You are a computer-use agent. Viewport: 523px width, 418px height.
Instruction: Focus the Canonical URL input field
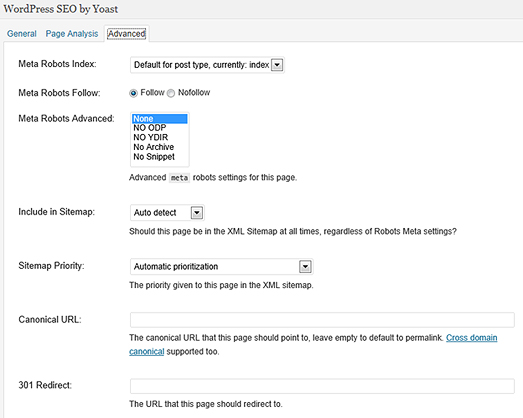point(322,320)
